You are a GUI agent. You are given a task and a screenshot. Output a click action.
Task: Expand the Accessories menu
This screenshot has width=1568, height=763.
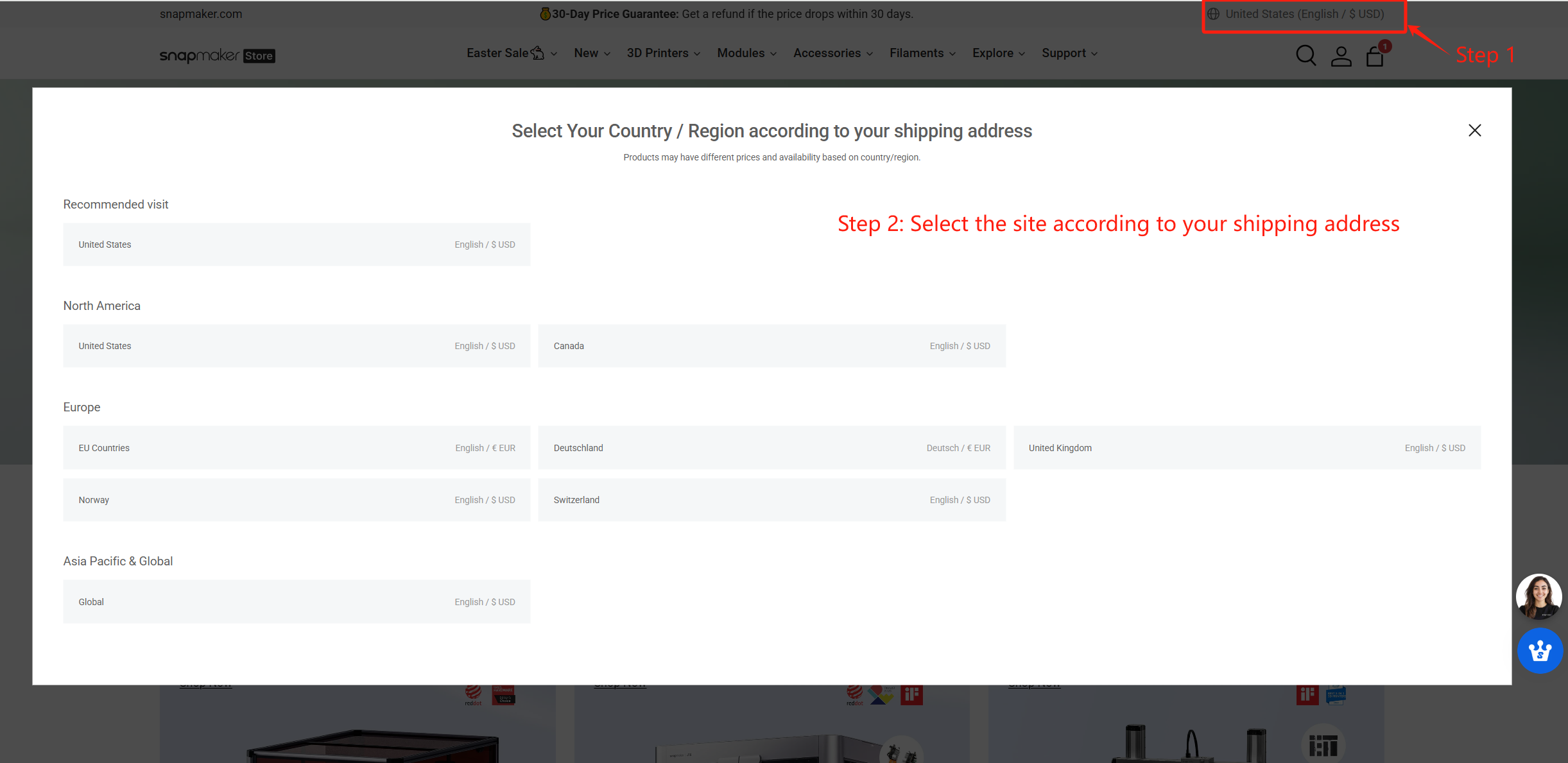tap(832, 53)
